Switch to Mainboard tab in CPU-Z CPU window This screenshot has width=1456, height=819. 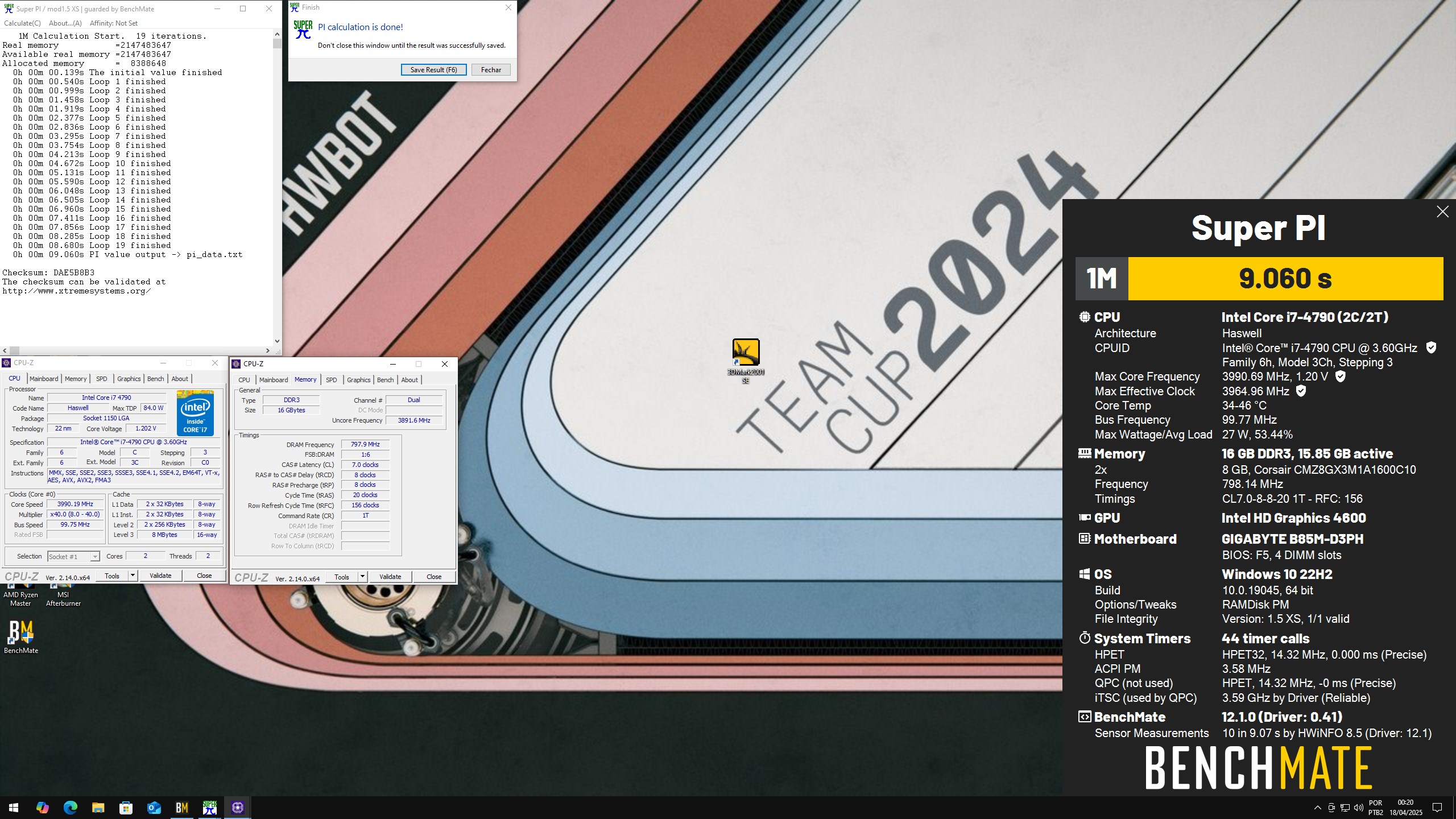(x=44, y=379)
